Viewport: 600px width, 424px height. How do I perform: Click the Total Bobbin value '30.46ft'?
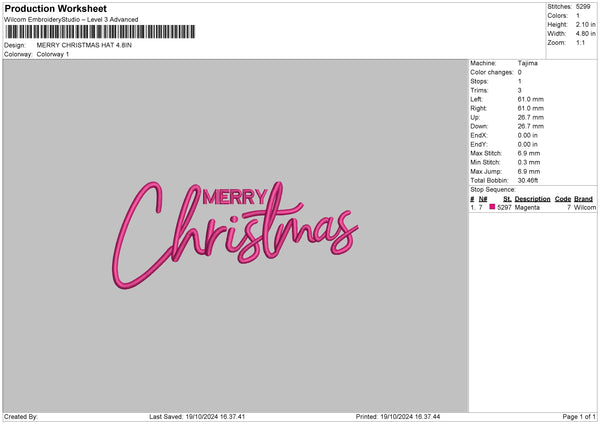(528, 181)
